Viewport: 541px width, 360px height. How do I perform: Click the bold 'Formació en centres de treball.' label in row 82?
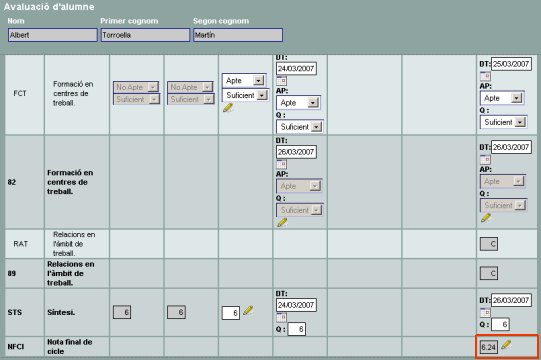pos(70,182)
